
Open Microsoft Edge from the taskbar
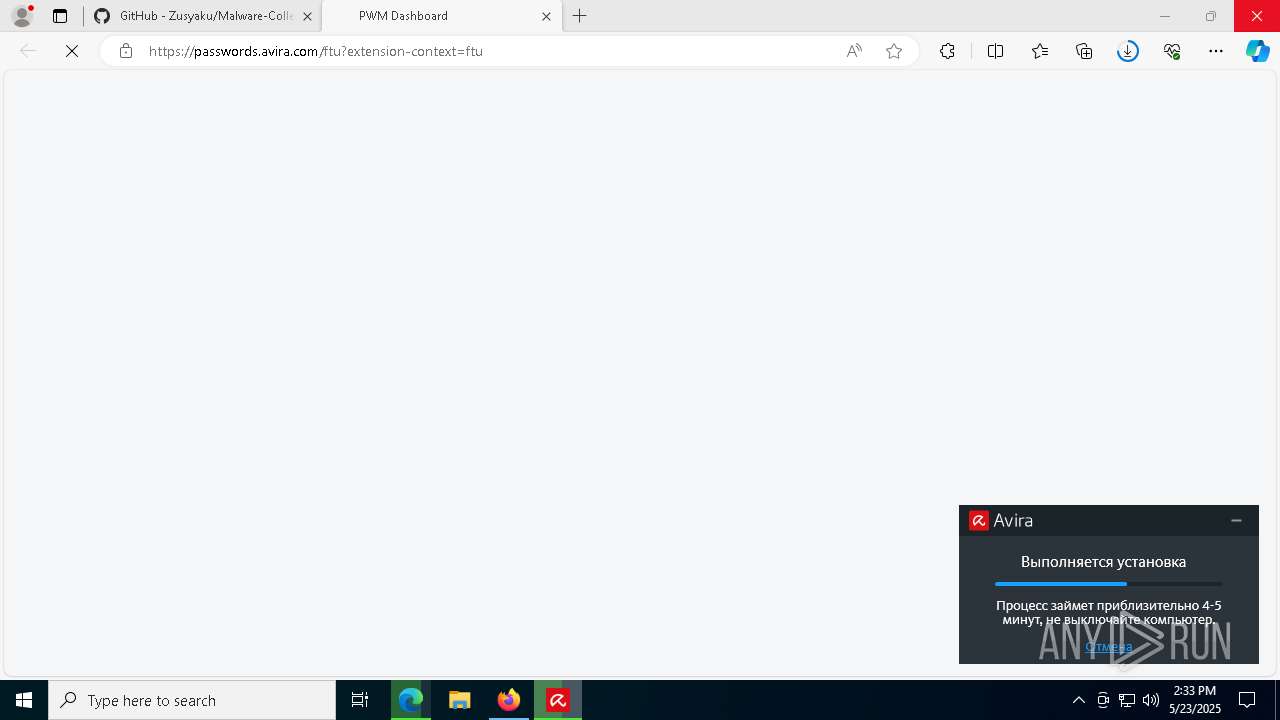pos(411,700)
